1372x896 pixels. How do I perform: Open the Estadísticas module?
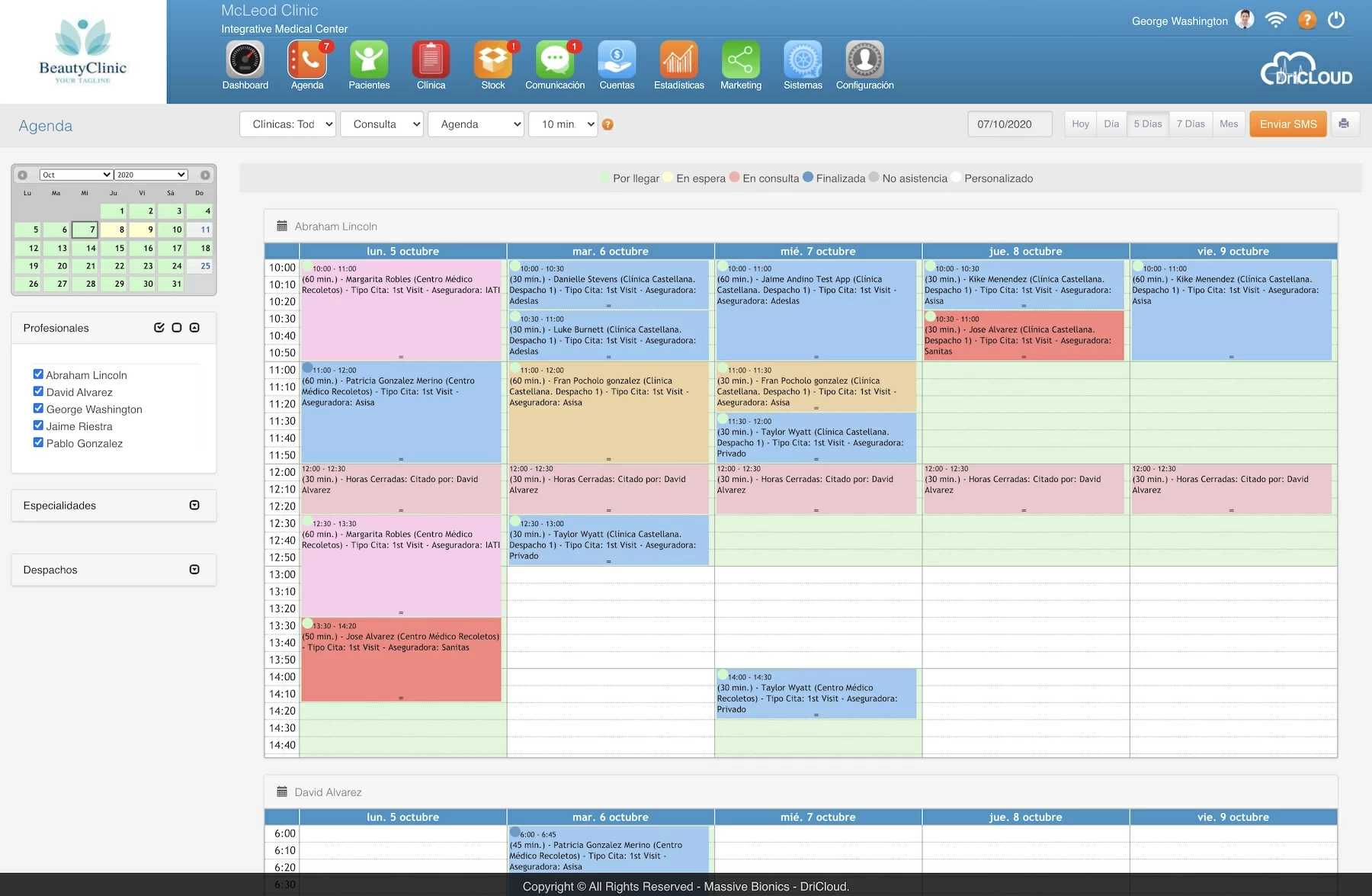pyautogui.click(x=678, y=65)
